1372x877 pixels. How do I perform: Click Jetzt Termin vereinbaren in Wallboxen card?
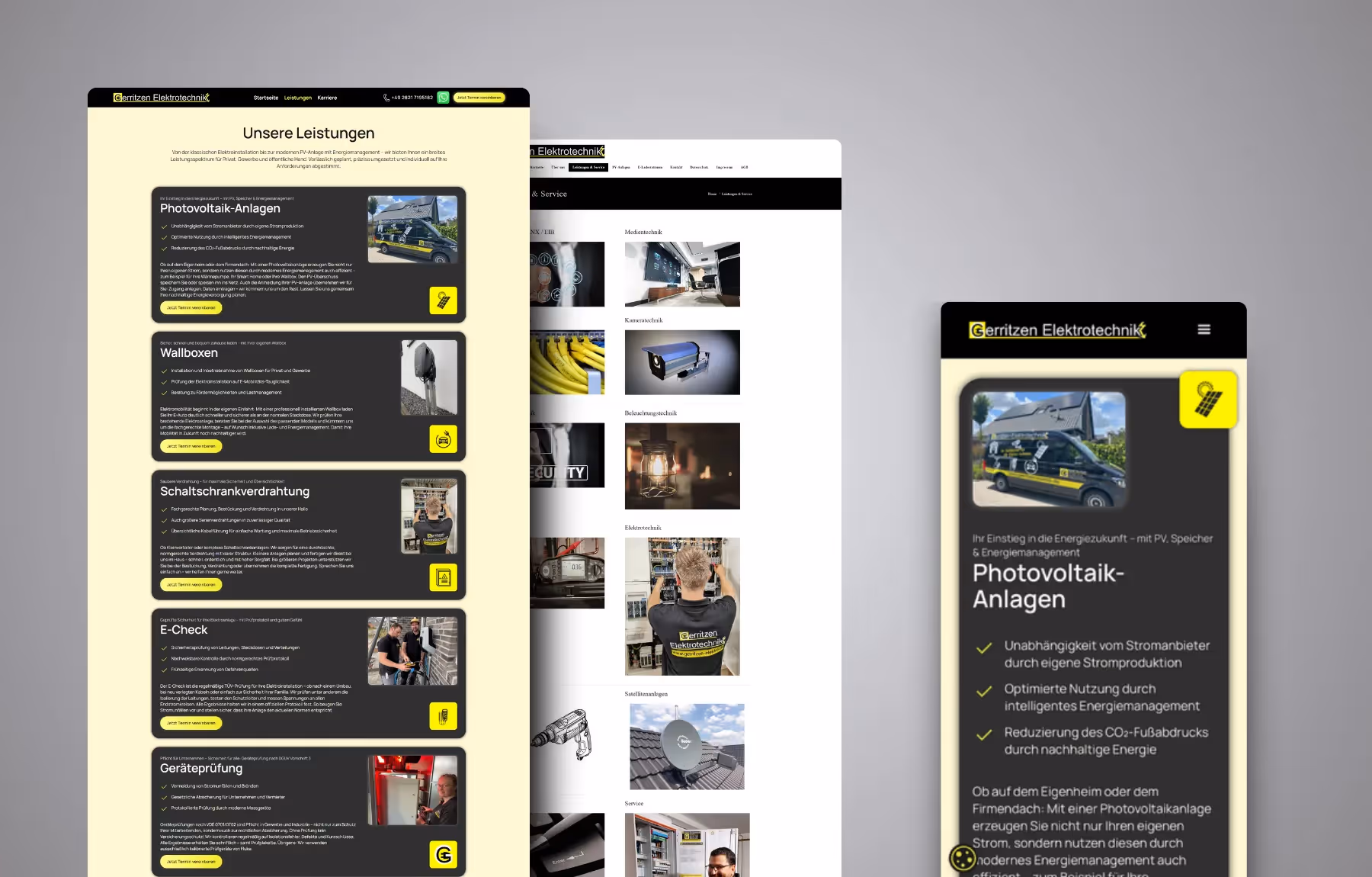191,446
